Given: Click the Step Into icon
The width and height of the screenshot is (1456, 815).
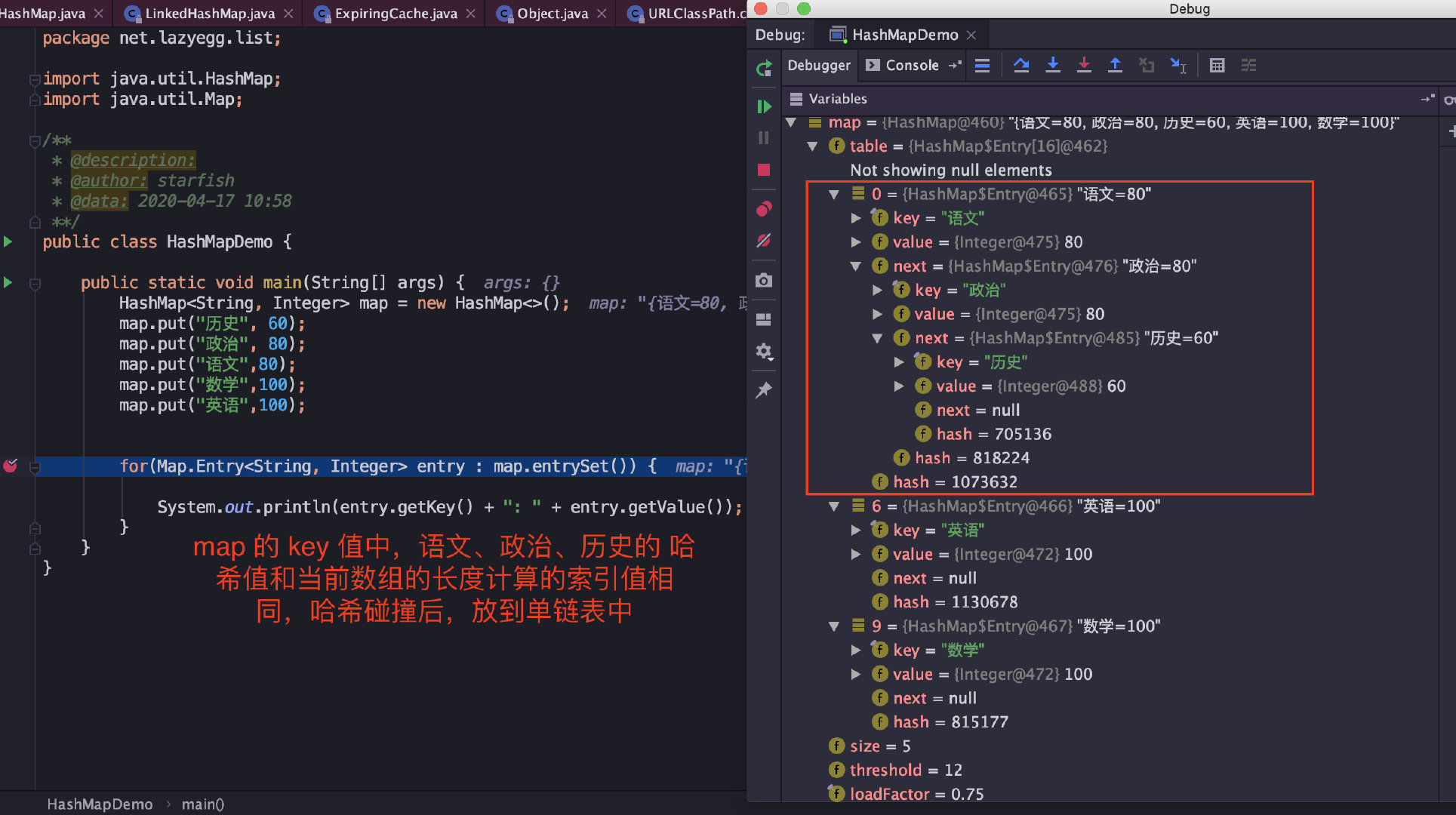Looking at the screenshot, I should [1053, 66].
